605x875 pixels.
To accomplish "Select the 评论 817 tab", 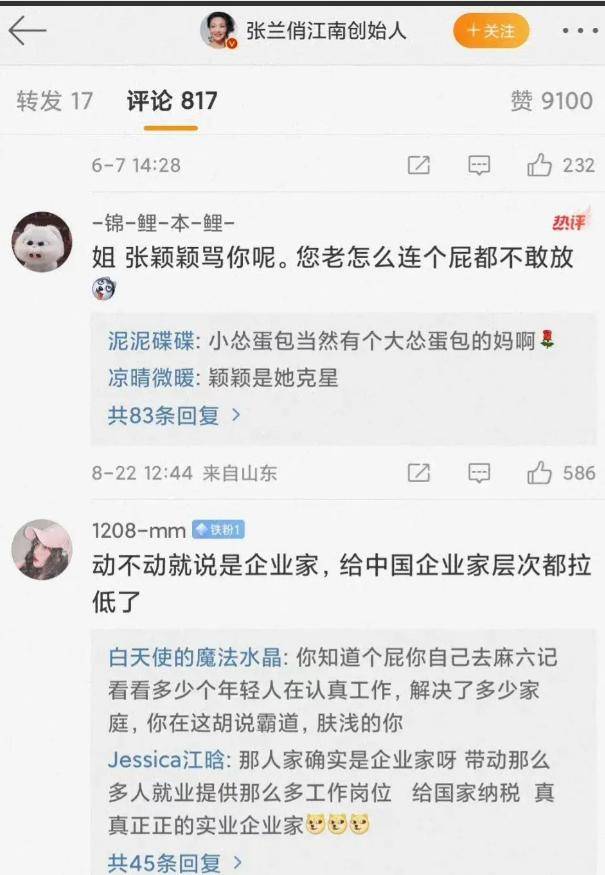I will [x=171, y=101].
